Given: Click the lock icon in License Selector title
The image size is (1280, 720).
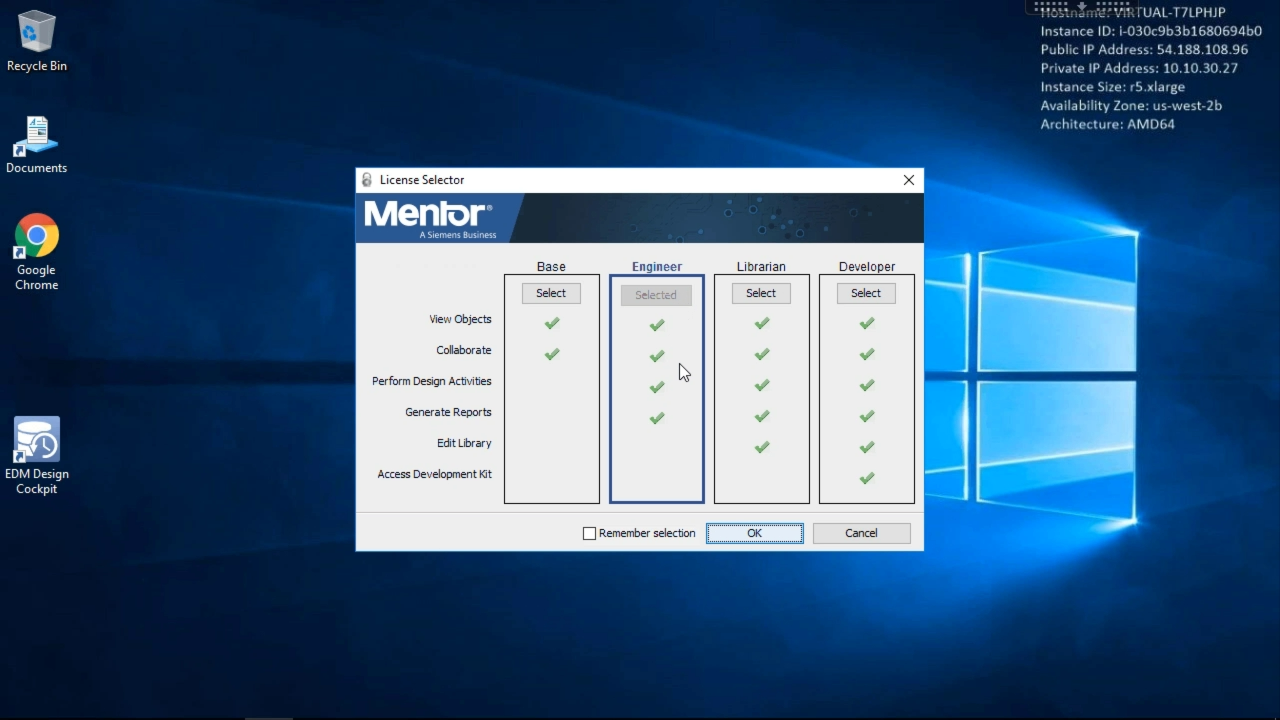Looking at the screenshot, I should 367,180.
